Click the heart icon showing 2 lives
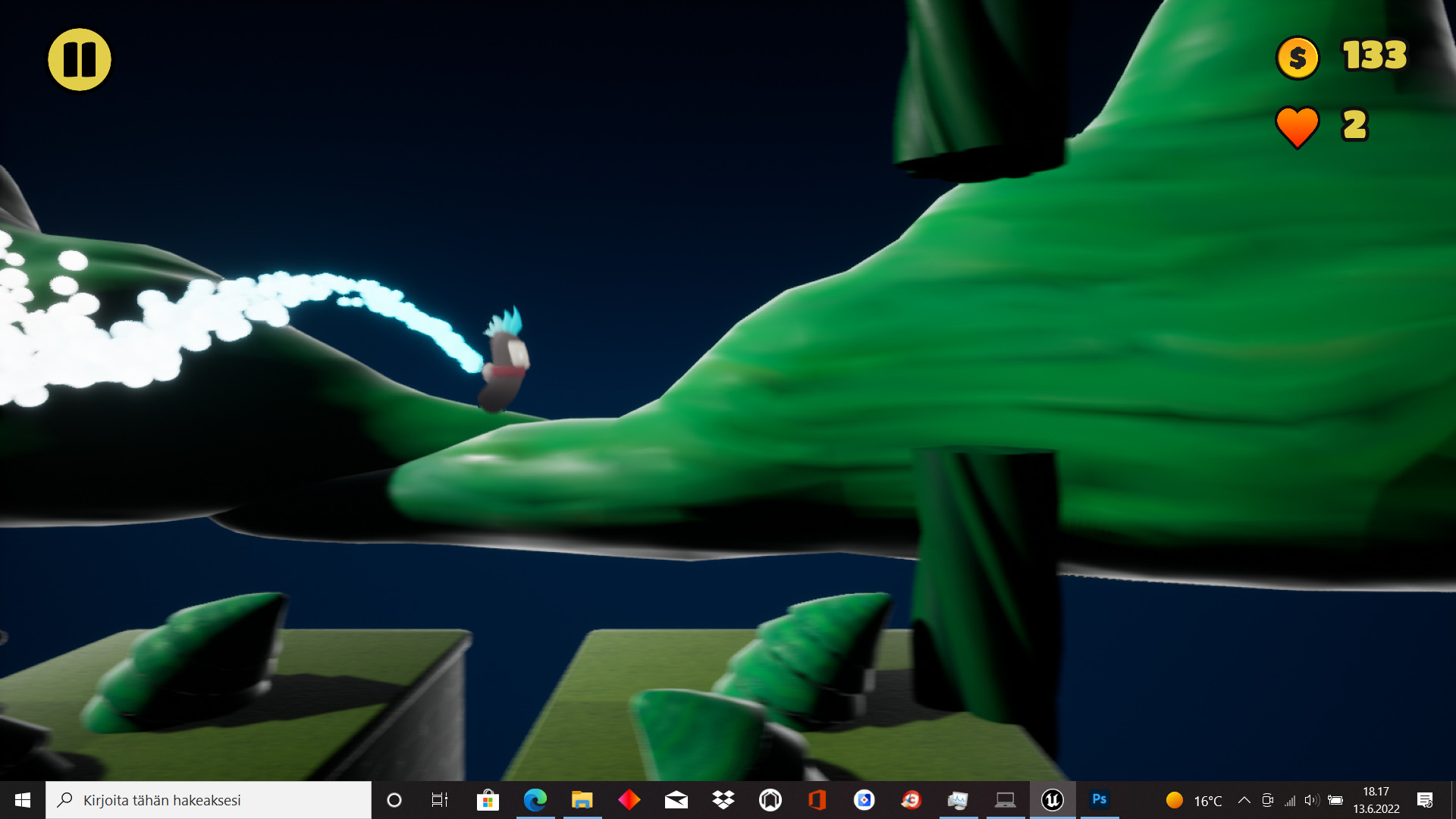Image resolution: width=1456 pixels, height=819 pixels. (1298, 127)
